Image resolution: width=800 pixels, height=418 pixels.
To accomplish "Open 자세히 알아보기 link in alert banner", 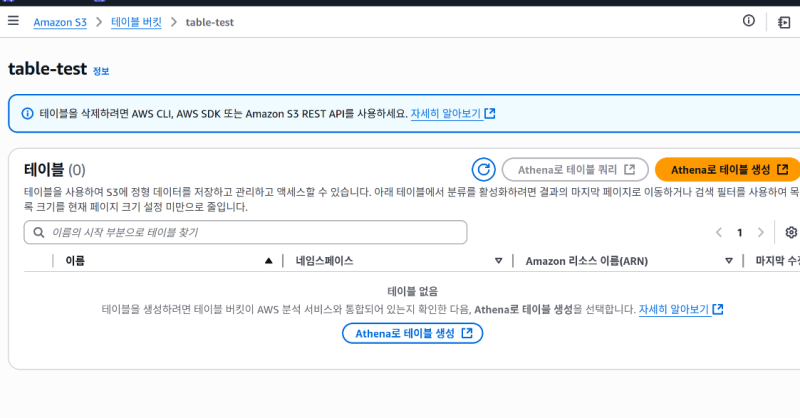I will [446, 113].
